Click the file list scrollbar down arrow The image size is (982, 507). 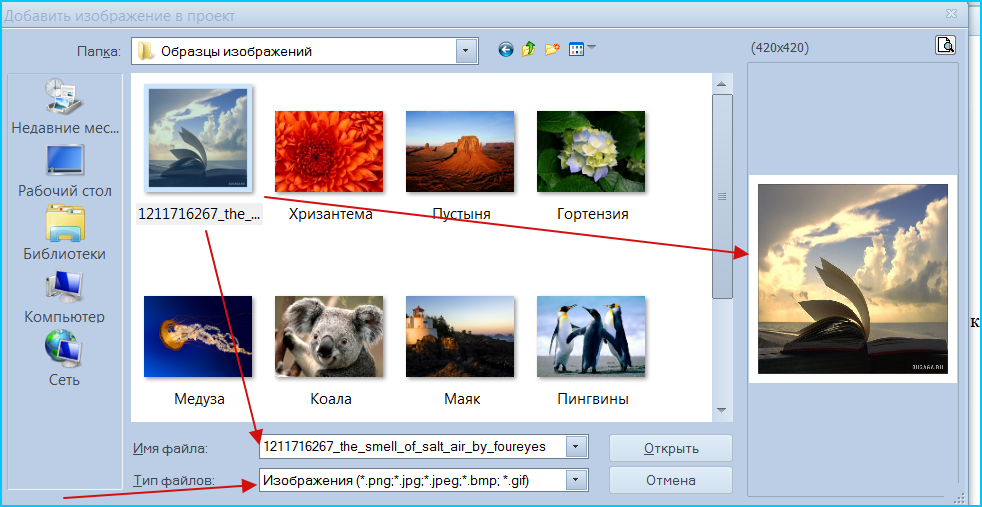tap(721, 411)
